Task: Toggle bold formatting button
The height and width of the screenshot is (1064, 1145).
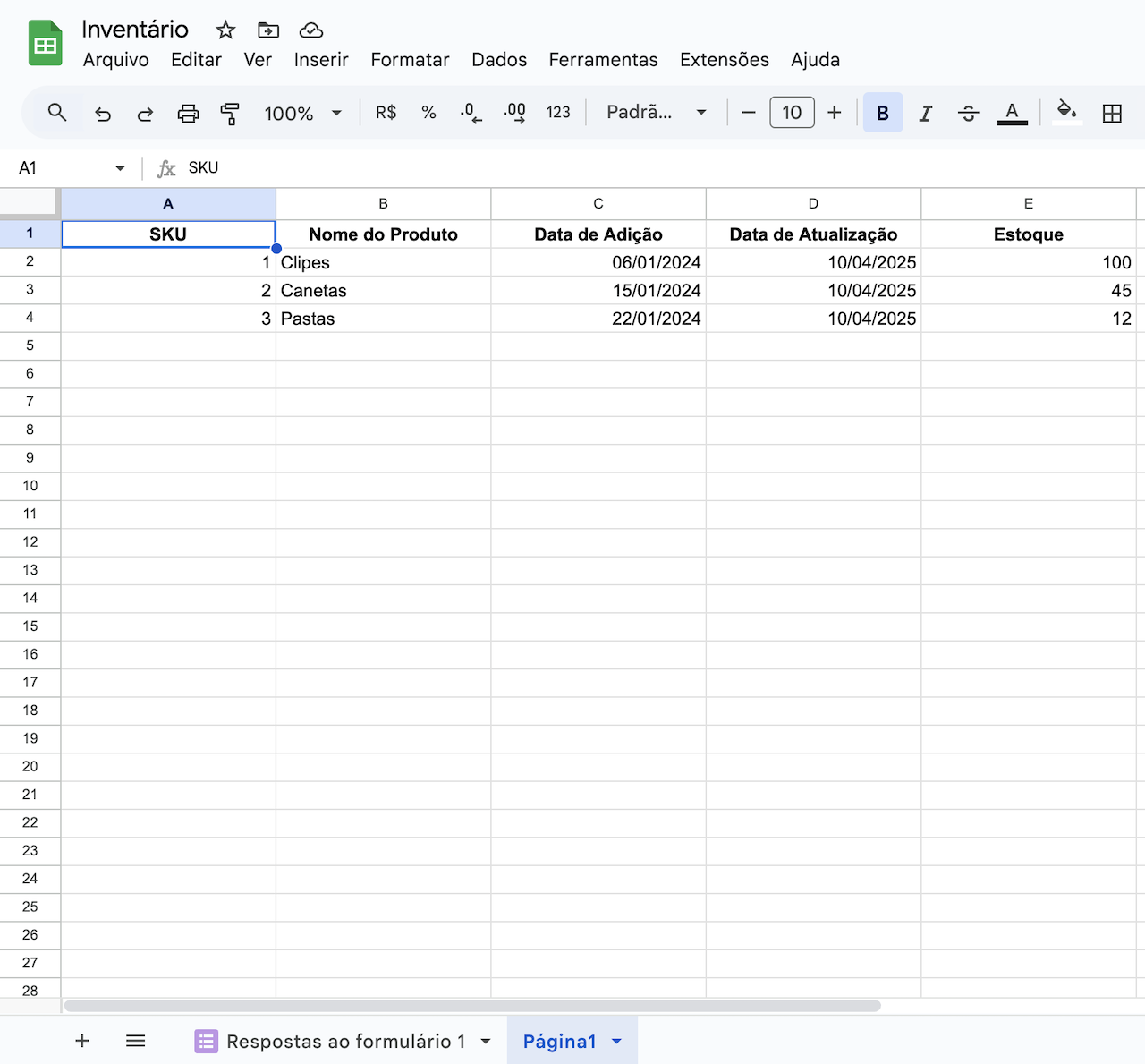Action: click(883, 113)
